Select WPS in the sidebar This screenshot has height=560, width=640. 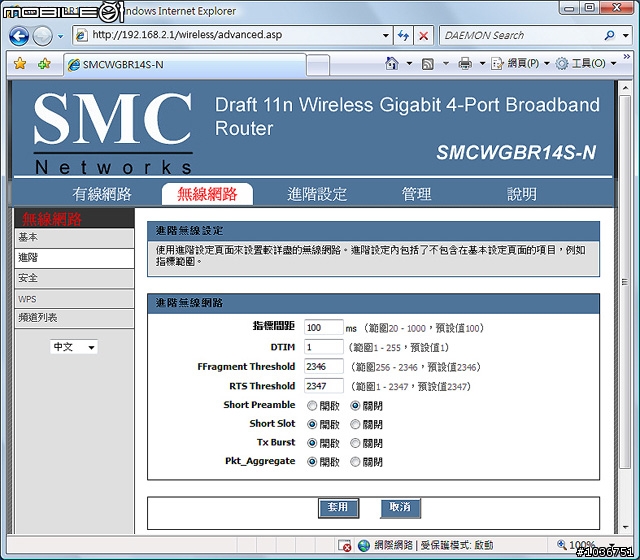[x=74, y=299]
